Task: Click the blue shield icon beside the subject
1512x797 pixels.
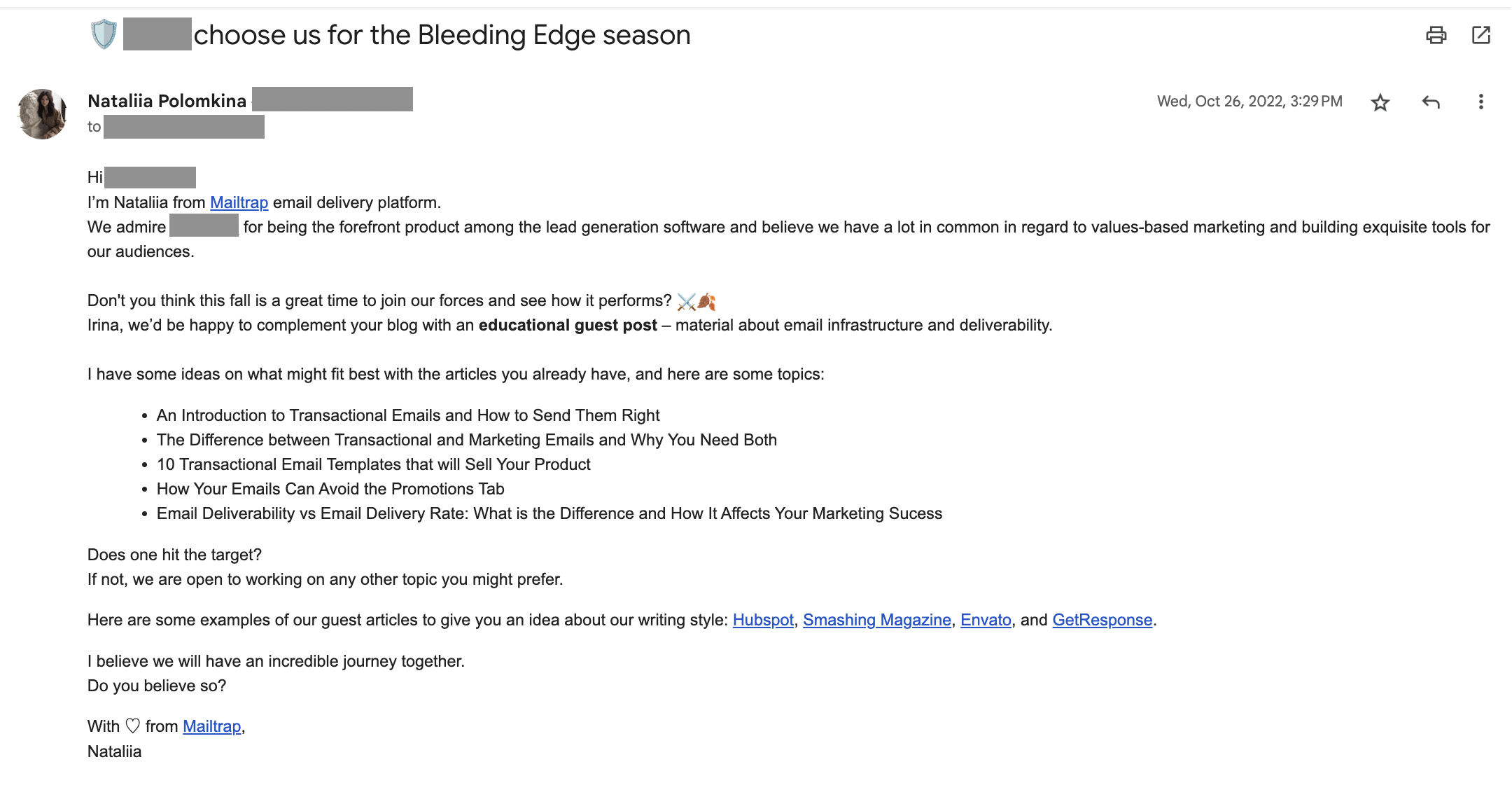Action: [x=104, y=33]
